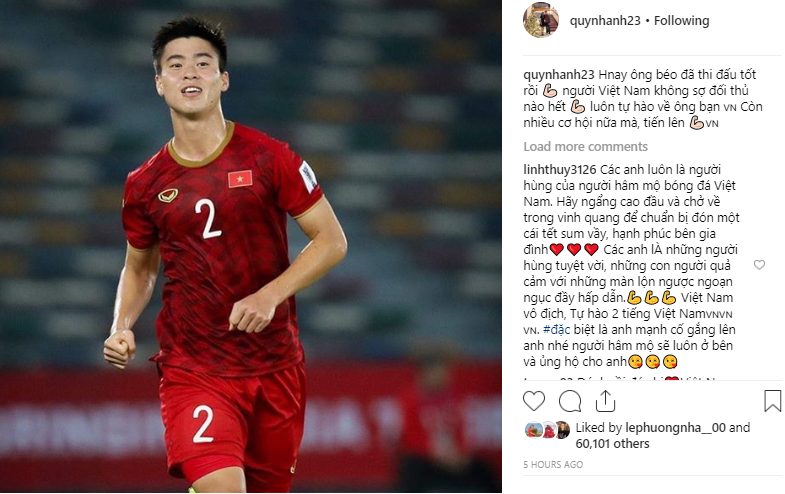Open quynhanh23 username in post header
Viewport: 785px width, 494px height.
605,21
